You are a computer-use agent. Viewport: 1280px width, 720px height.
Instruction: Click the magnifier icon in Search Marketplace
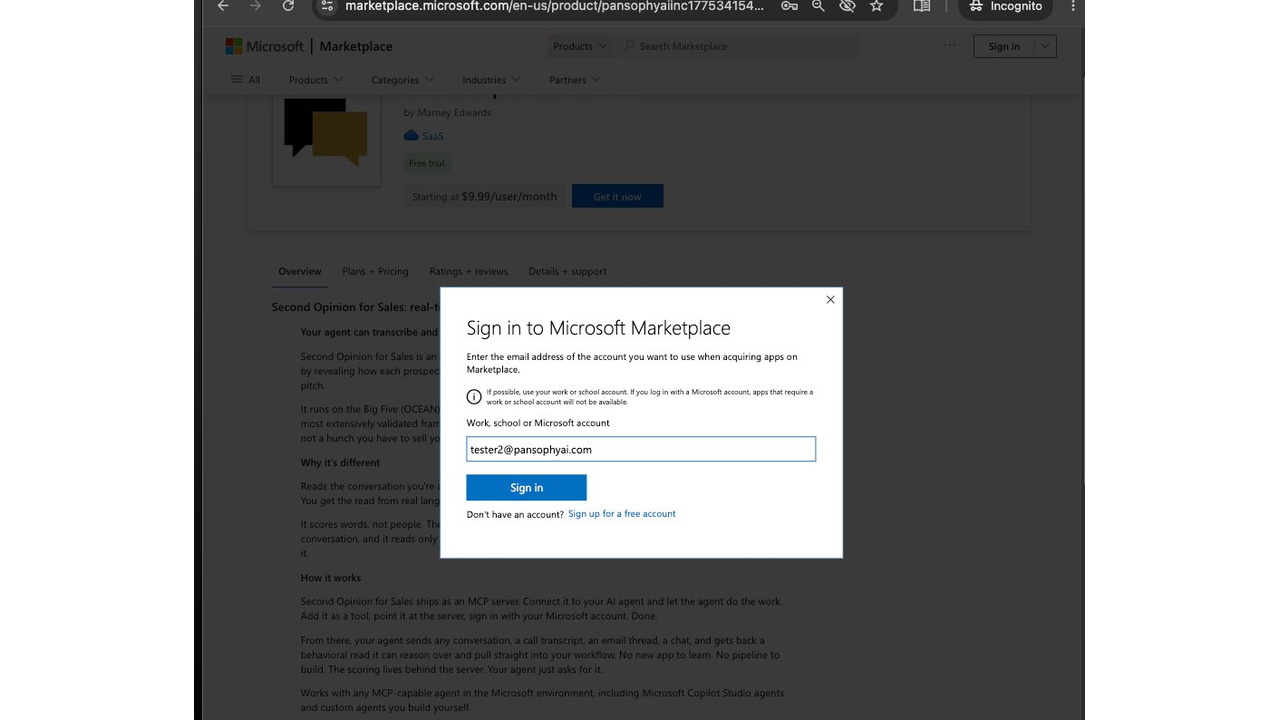[629, 46]
